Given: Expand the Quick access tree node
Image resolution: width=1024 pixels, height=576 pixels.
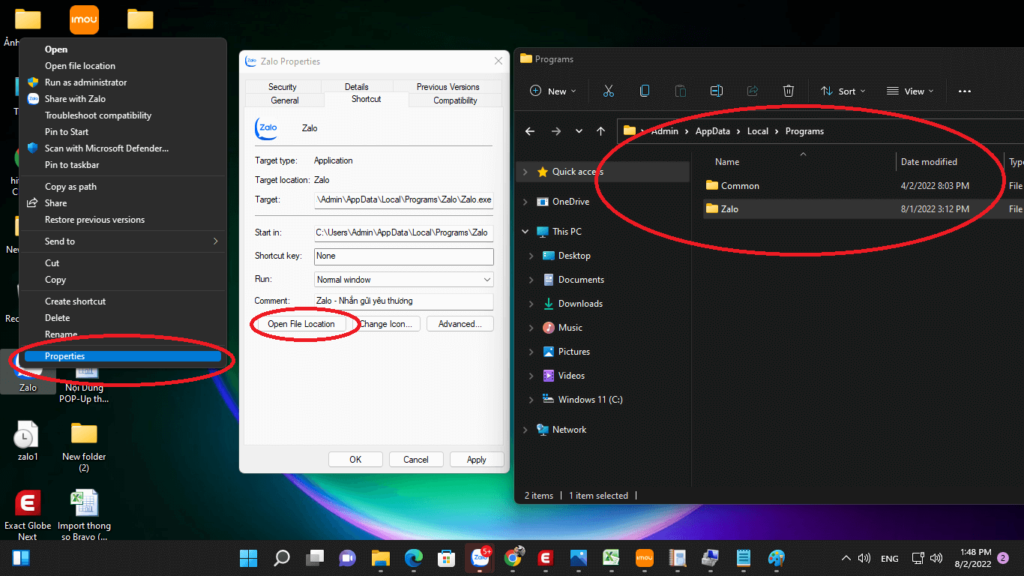Looking at the screenshot, I should 526,172.
